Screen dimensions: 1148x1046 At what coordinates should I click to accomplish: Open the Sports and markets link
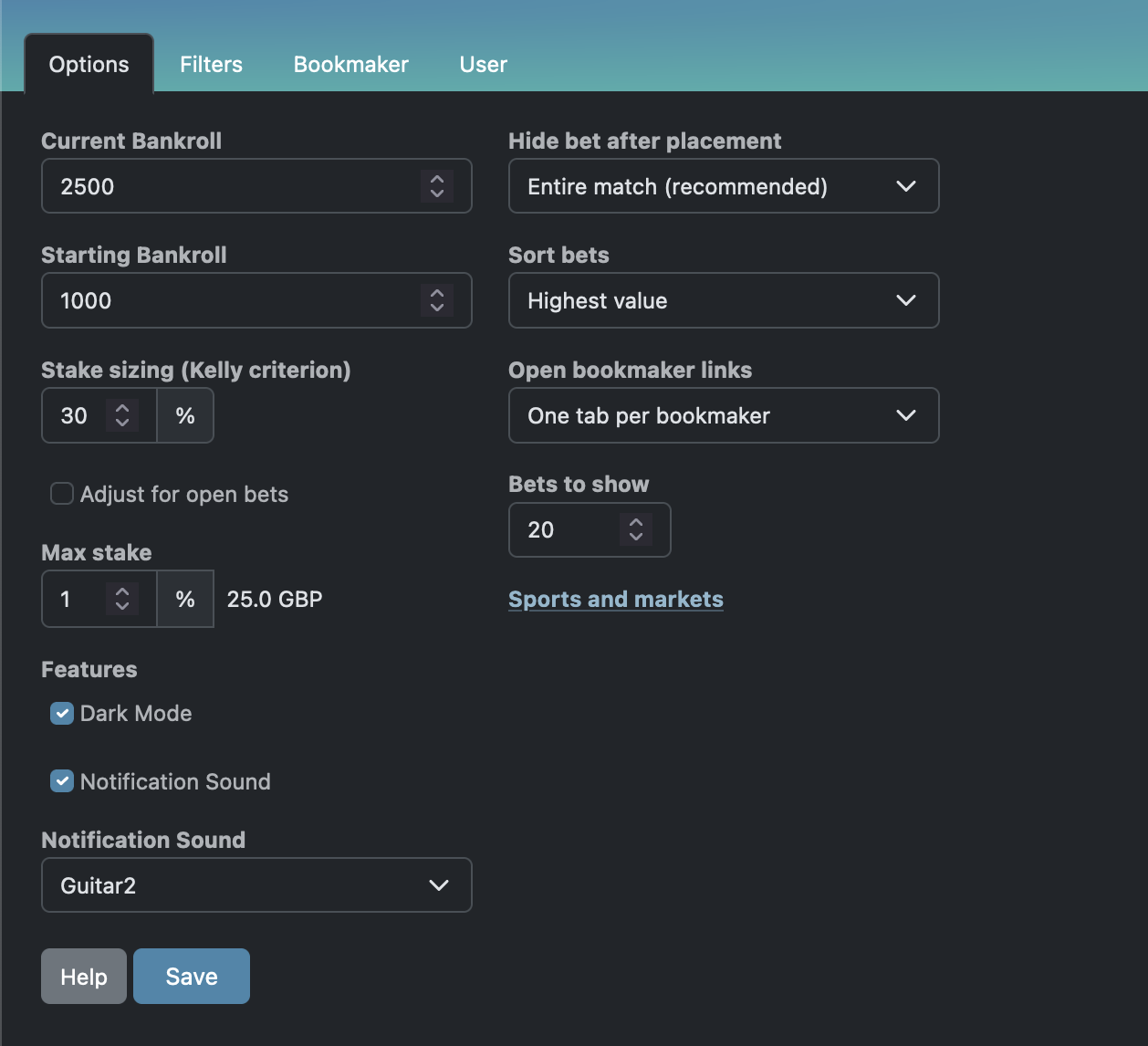(616, 599)
